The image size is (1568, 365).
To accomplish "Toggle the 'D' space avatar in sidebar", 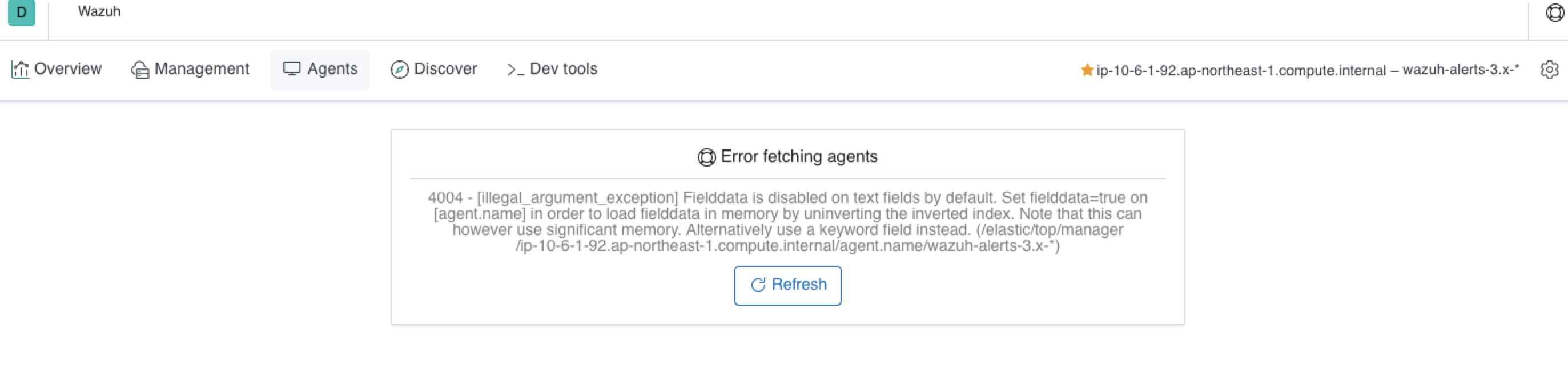I will pos(21,11).
